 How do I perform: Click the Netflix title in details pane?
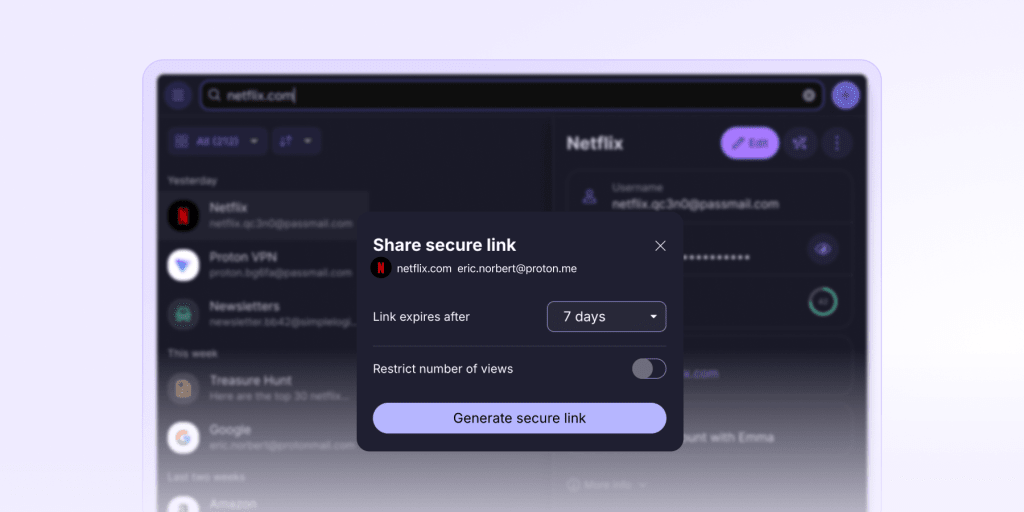594,143
